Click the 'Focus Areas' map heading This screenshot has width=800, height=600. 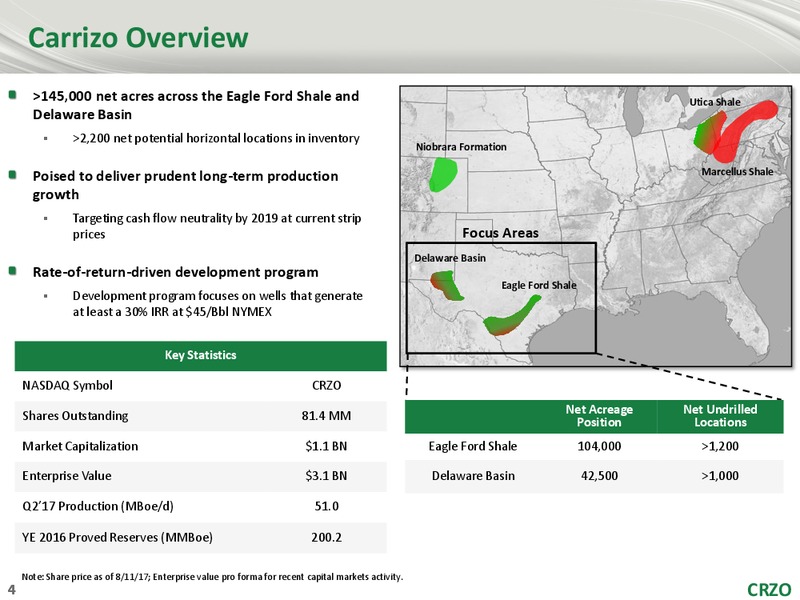[x=500, y=233]
